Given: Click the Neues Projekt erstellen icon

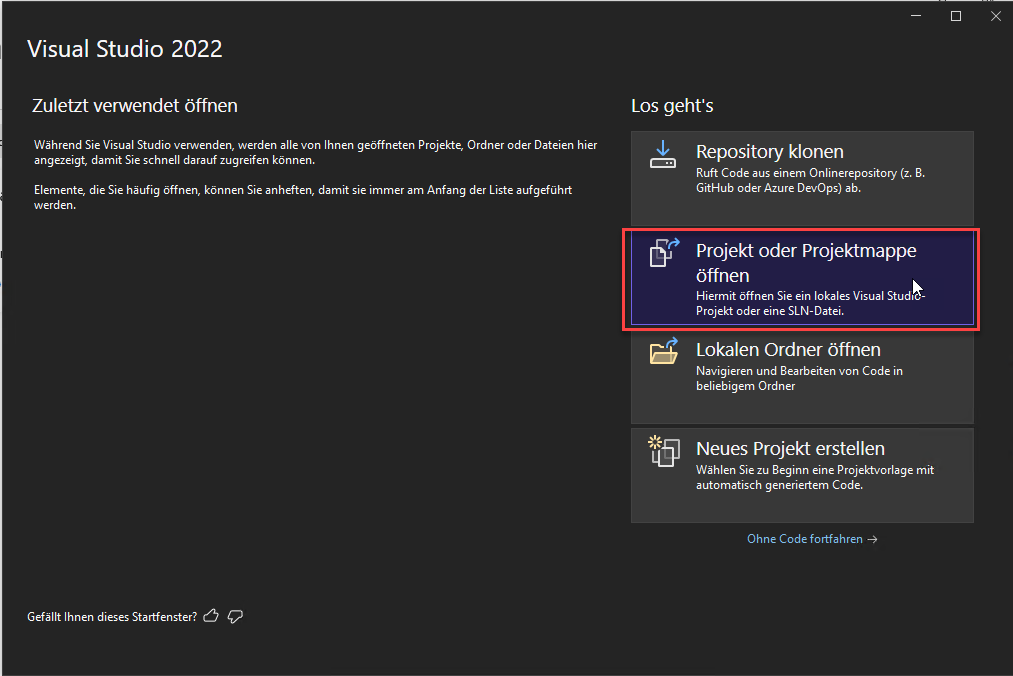Looking at the screenshot, I should tap(663, 450).
